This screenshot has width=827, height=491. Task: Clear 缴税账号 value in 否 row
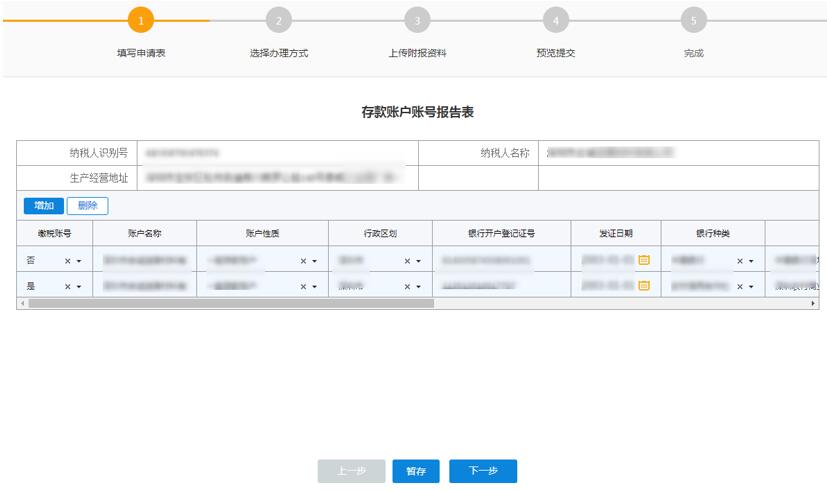[x=68, y=261]
